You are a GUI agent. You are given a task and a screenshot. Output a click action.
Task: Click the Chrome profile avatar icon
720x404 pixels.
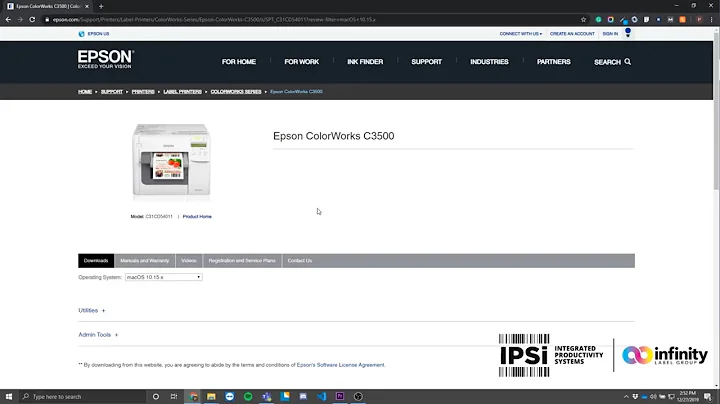pos(699,20)
